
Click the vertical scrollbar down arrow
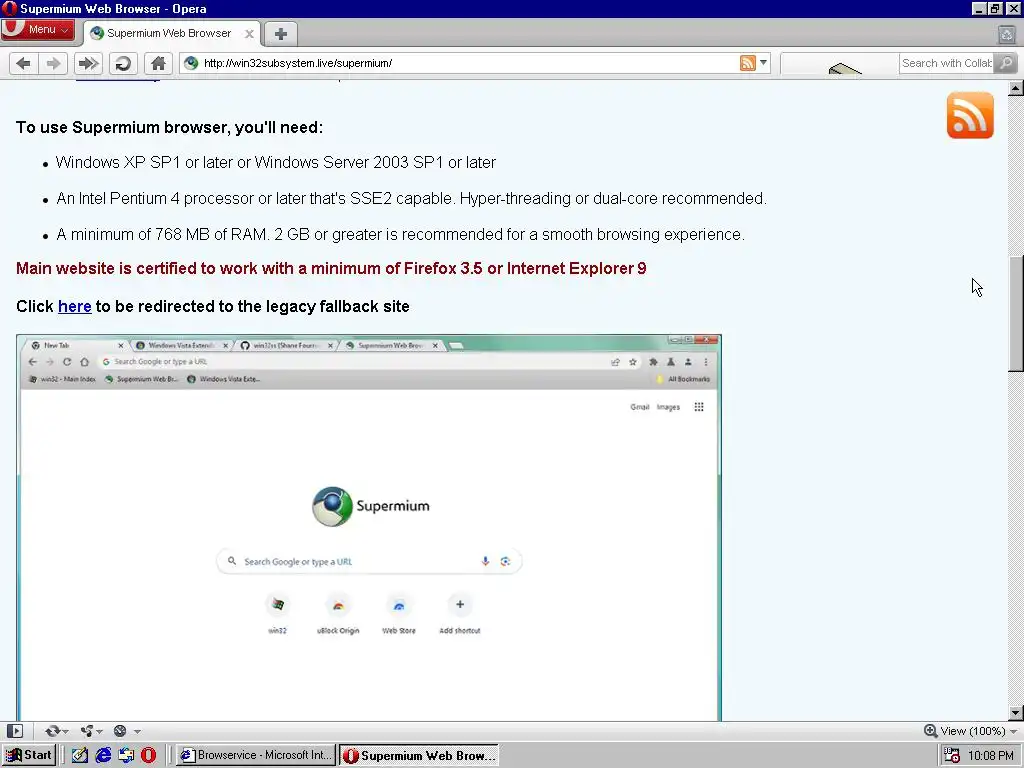[x=1016, y=712]
